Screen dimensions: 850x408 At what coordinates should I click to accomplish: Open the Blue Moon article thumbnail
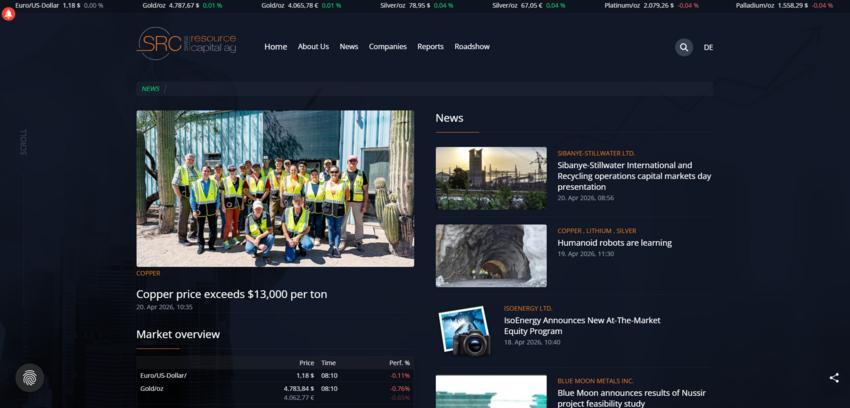(x=491, y=392)
